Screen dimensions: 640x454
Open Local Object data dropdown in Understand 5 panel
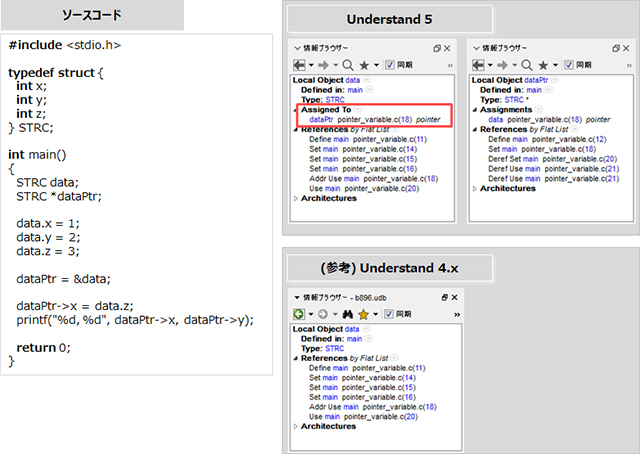367,80
